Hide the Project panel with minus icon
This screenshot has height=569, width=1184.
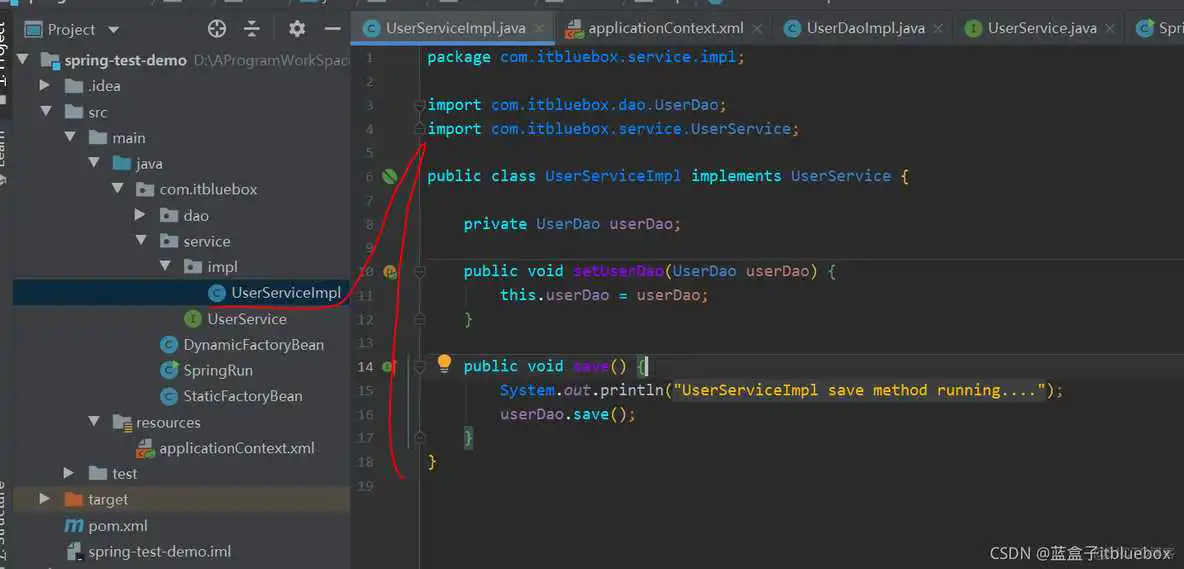[x=333, y=29]
